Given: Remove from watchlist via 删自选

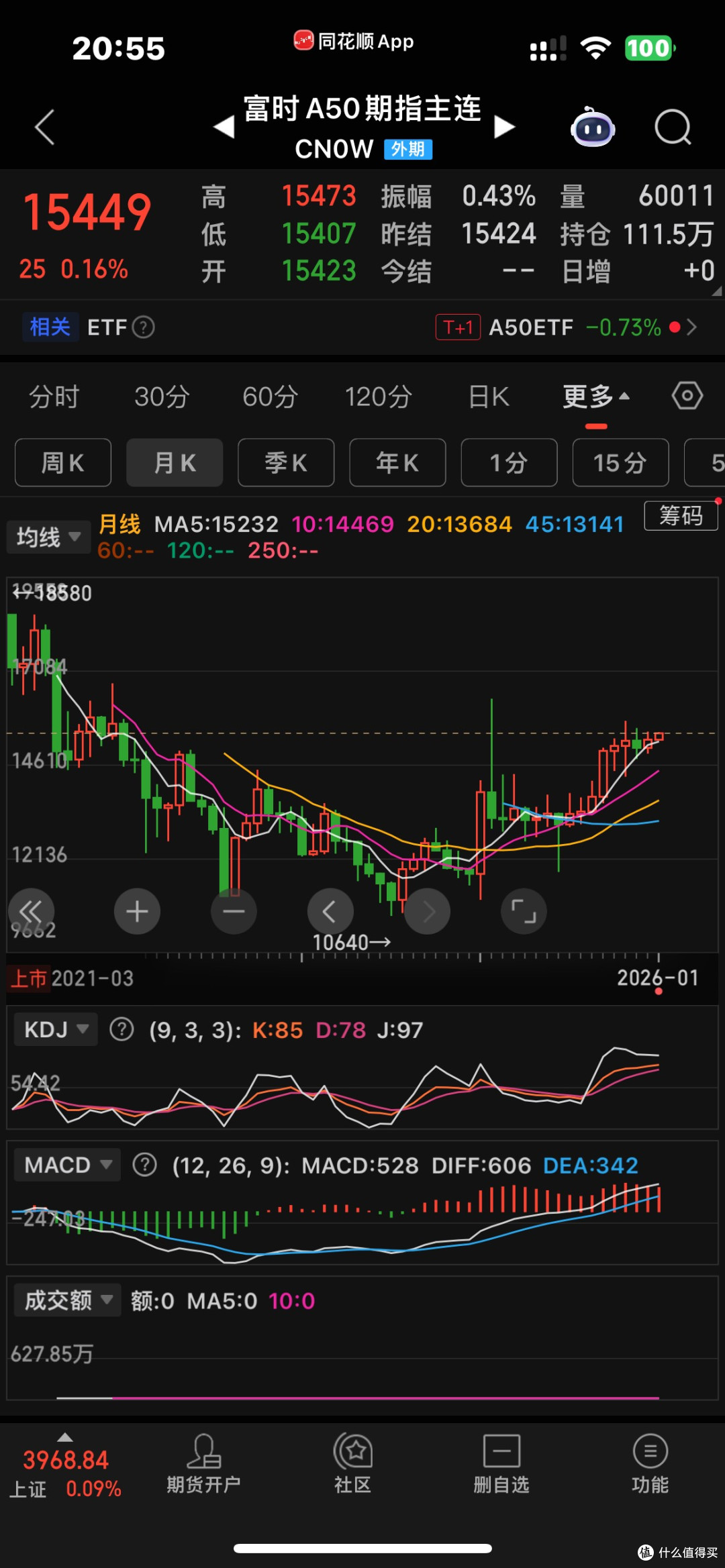Looking at the screenshot, I should [501, 1464].
